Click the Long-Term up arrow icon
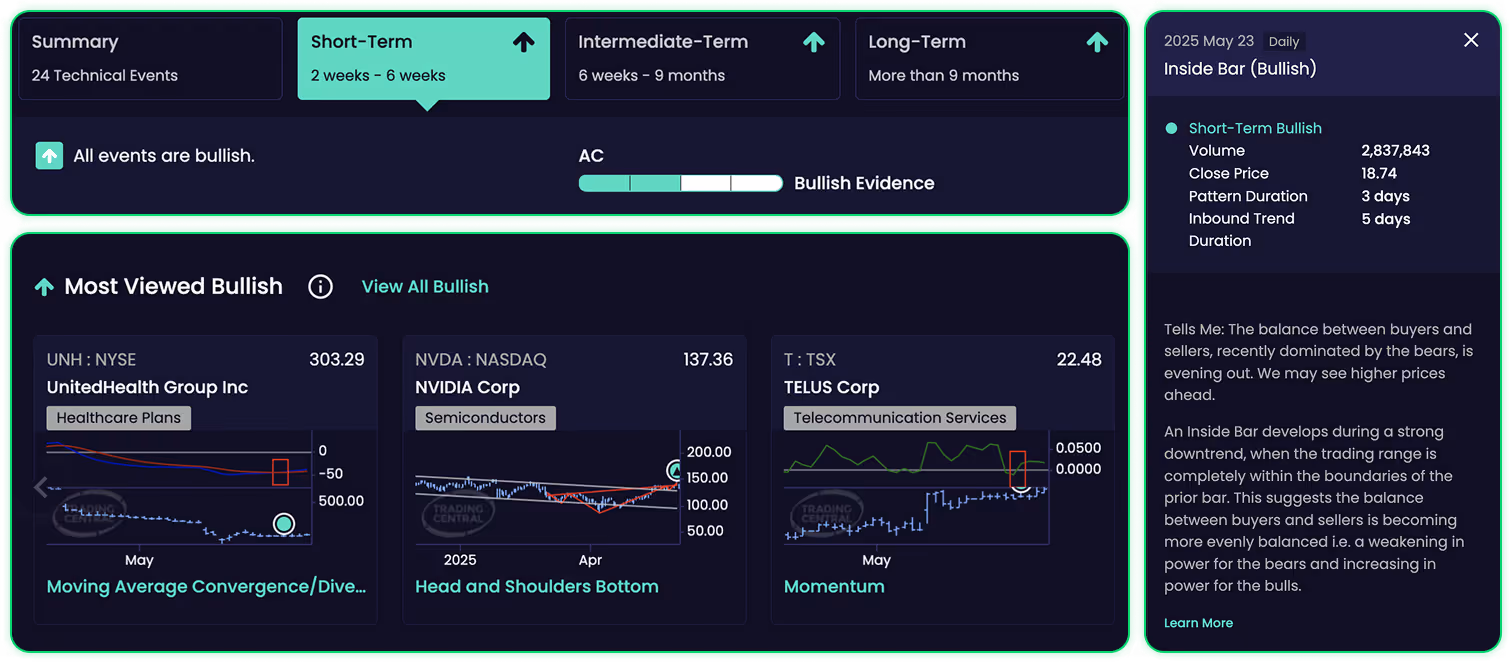This screenshot has height=663, width=1512. (x=1097, y=42)
